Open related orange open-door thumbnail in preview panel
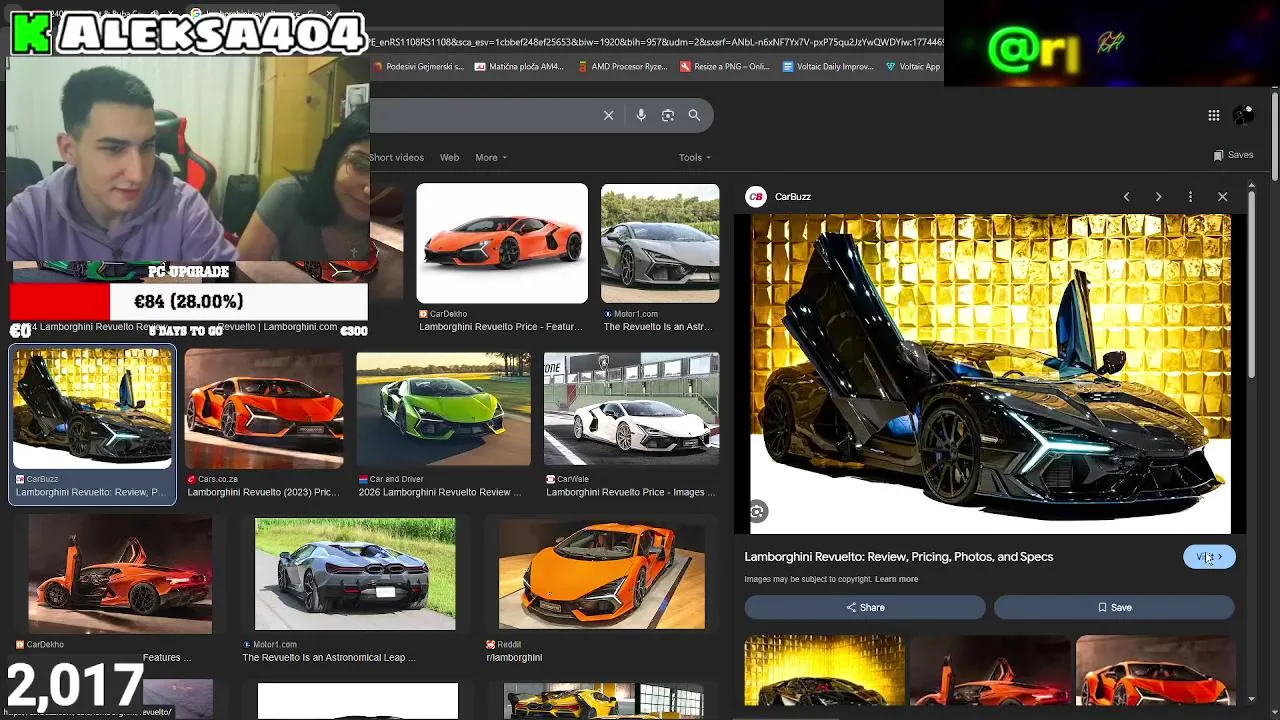The image size is (1280, 720). tap(990, 672)
